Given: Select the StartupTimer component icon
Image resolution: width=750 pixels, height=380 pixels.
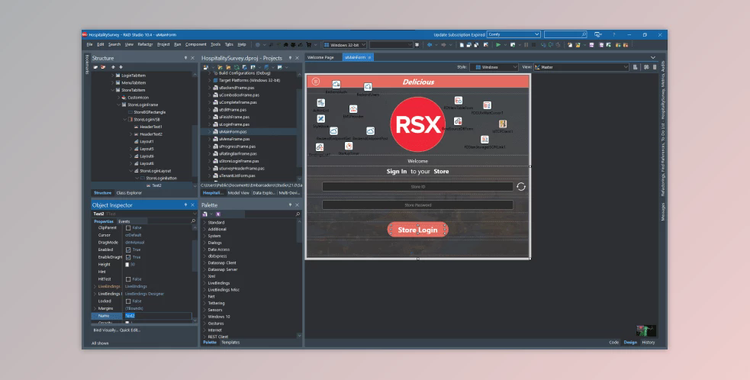Looking at the screenshot, I should pos(349,146).
